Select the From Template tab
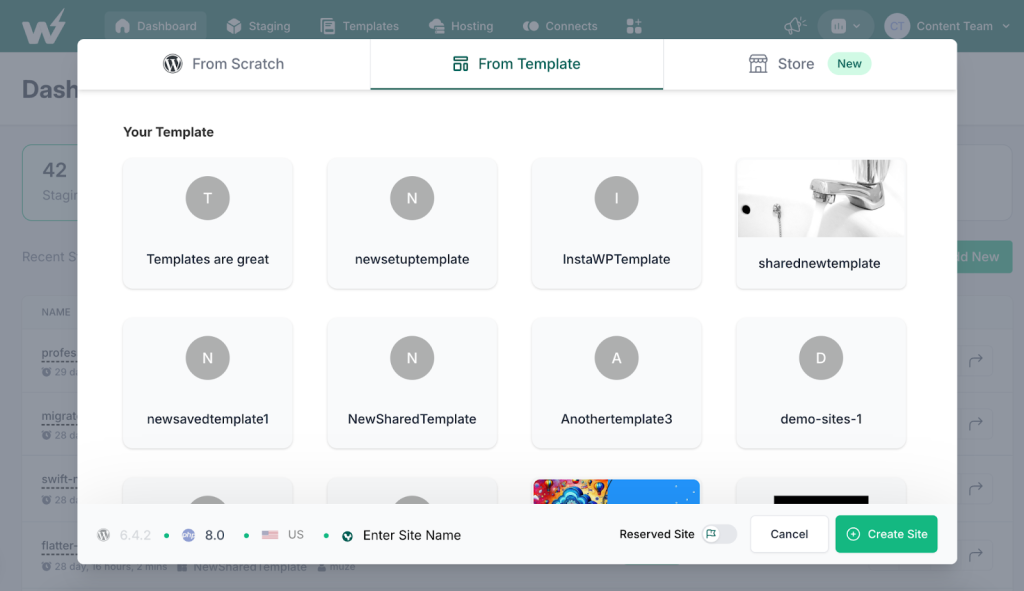The width and height of the screenshot is (1024, 591). pos(517,64)
